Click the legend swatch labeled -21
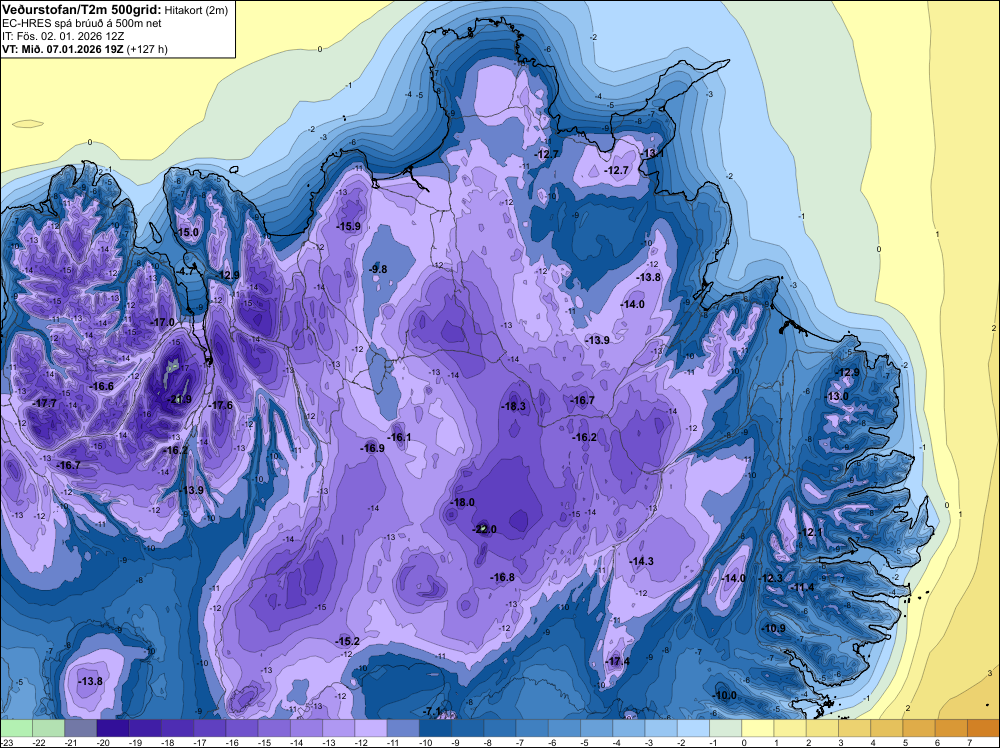Viewport: 1000px width, 748px height. [x=80, y=728]
